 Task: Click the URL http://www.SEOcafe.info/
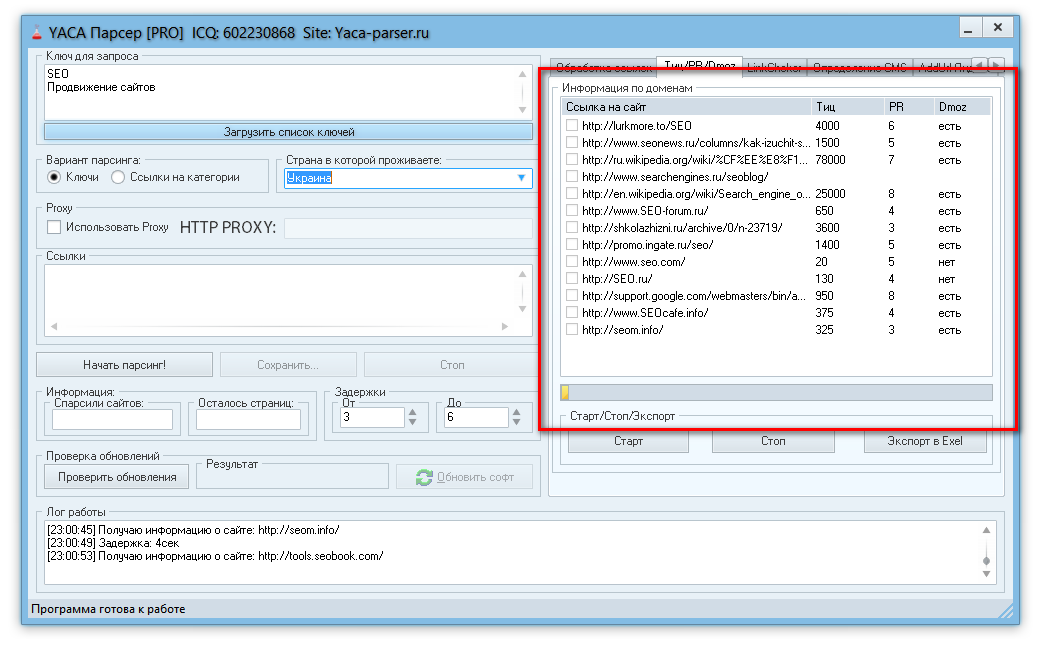(644, 313)
